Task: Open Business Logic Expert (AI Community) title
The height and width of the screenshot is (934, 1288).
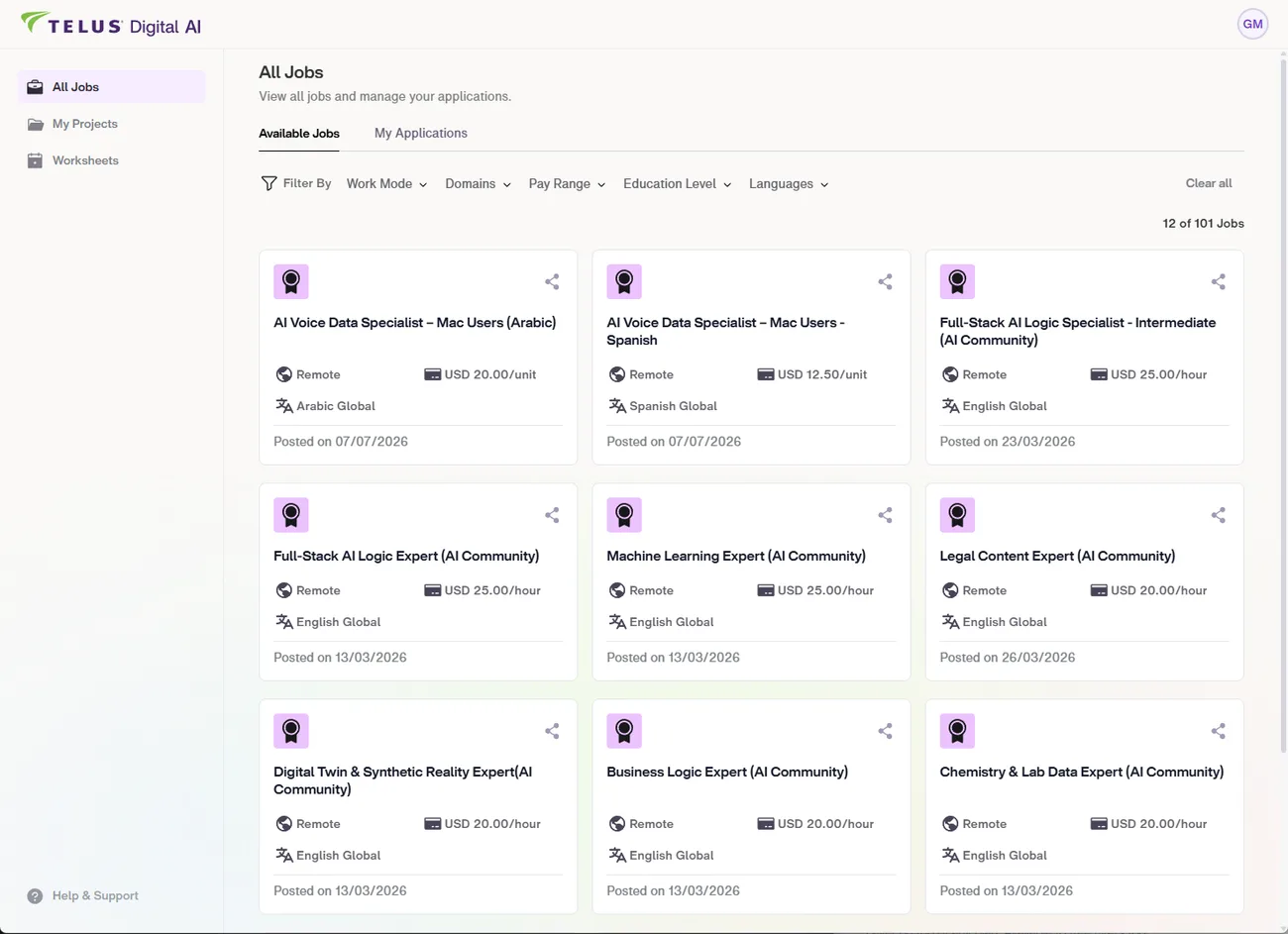Action: pos(727,773)
